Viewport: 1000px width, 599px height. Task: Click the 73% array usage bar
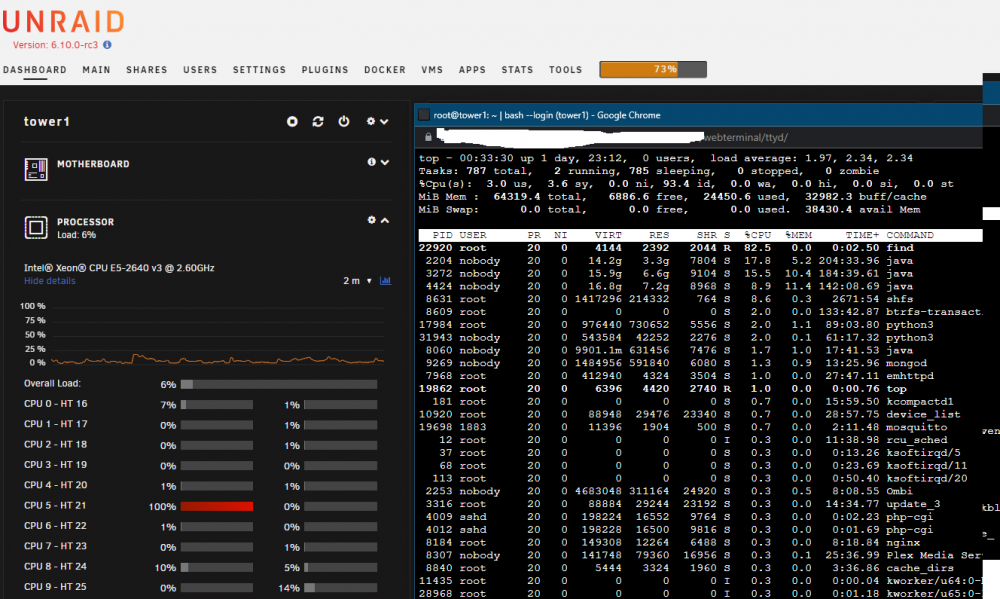(x=652, y=69)
